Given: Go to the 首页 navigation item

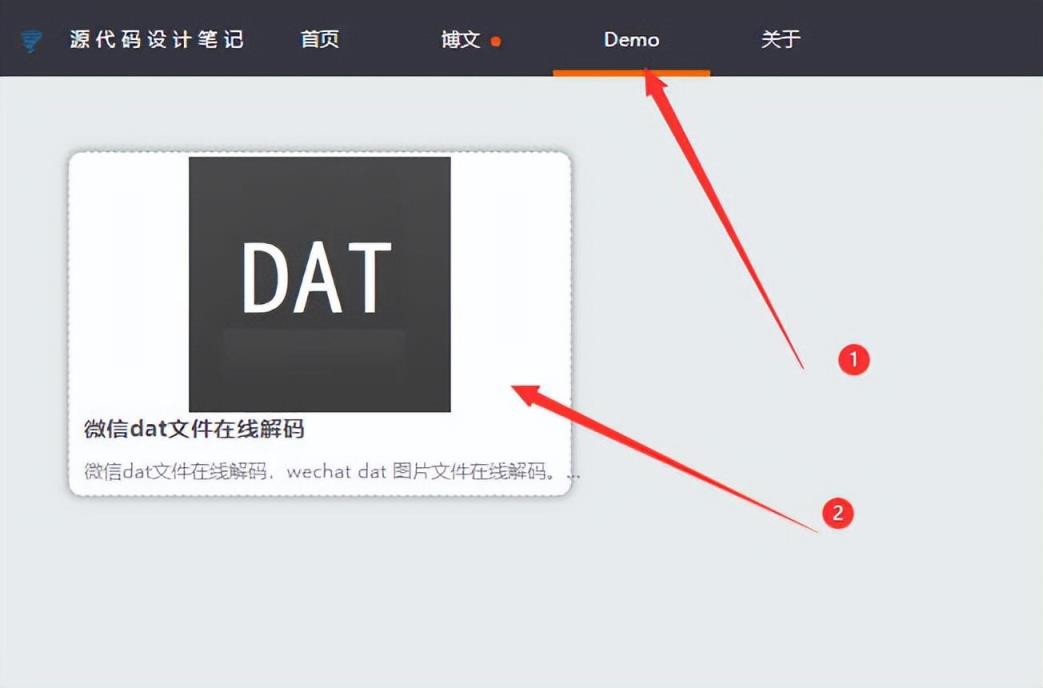Looking at the screenshot, I should [x=320, y=39].
